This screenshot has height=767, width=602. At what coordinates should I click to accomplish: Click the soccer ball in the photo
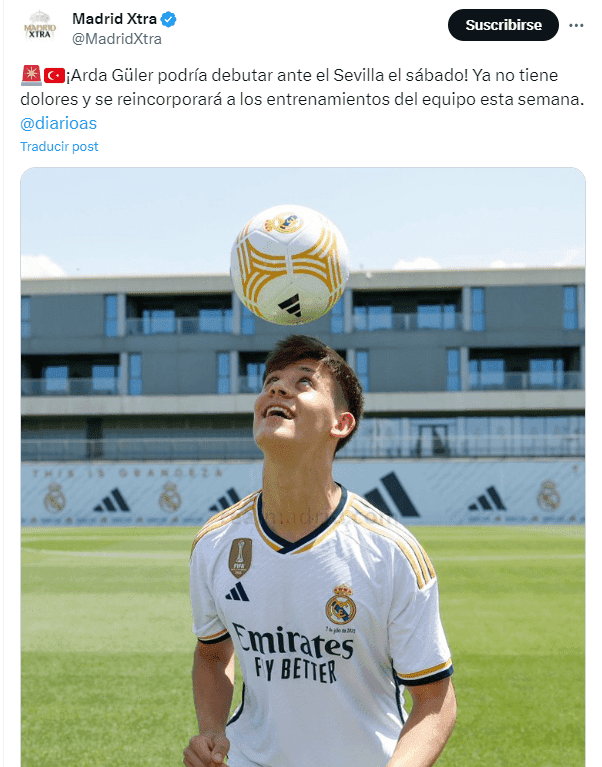pyautogui.click(x=290, y=265)
